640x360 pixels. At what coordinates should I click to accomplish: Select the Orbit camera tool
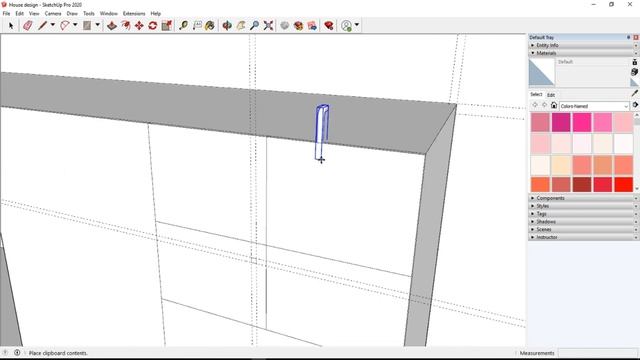(227, 25)
